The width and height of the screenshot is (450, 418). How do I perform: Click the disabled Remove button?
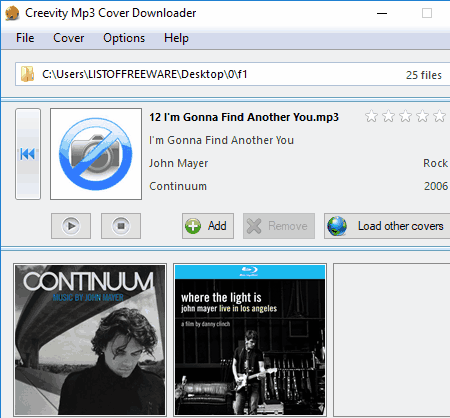click(279, 226)
